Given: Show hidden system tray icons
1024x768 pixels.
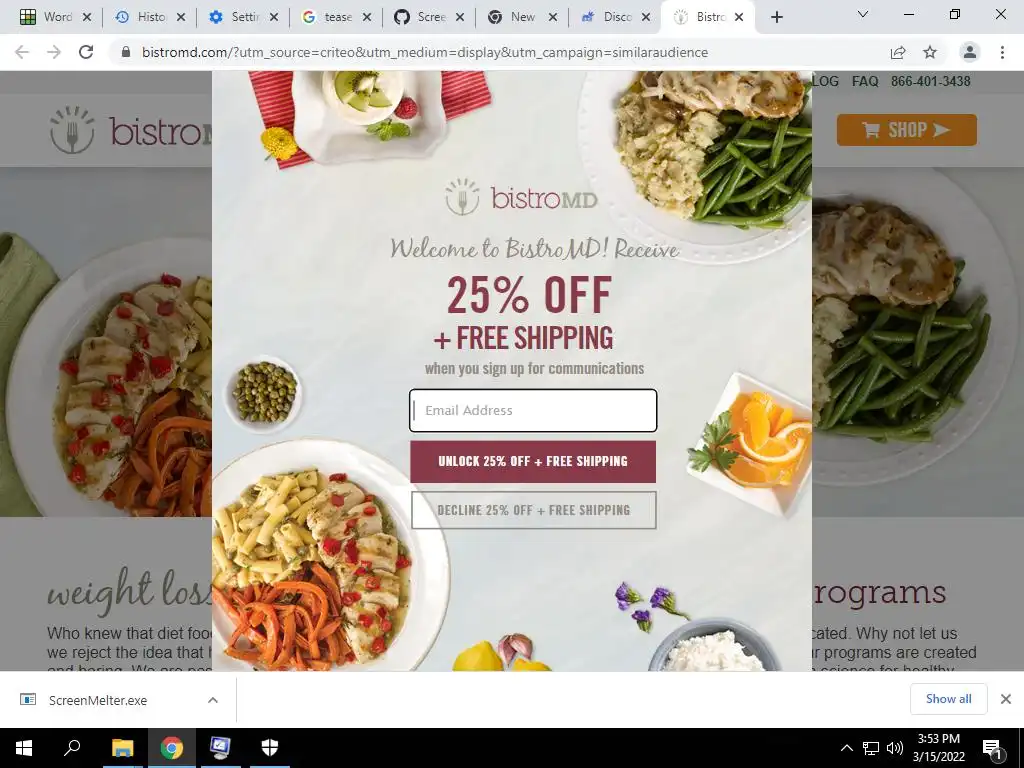Looking at the screenshot, I should click(x=846, y=748).
